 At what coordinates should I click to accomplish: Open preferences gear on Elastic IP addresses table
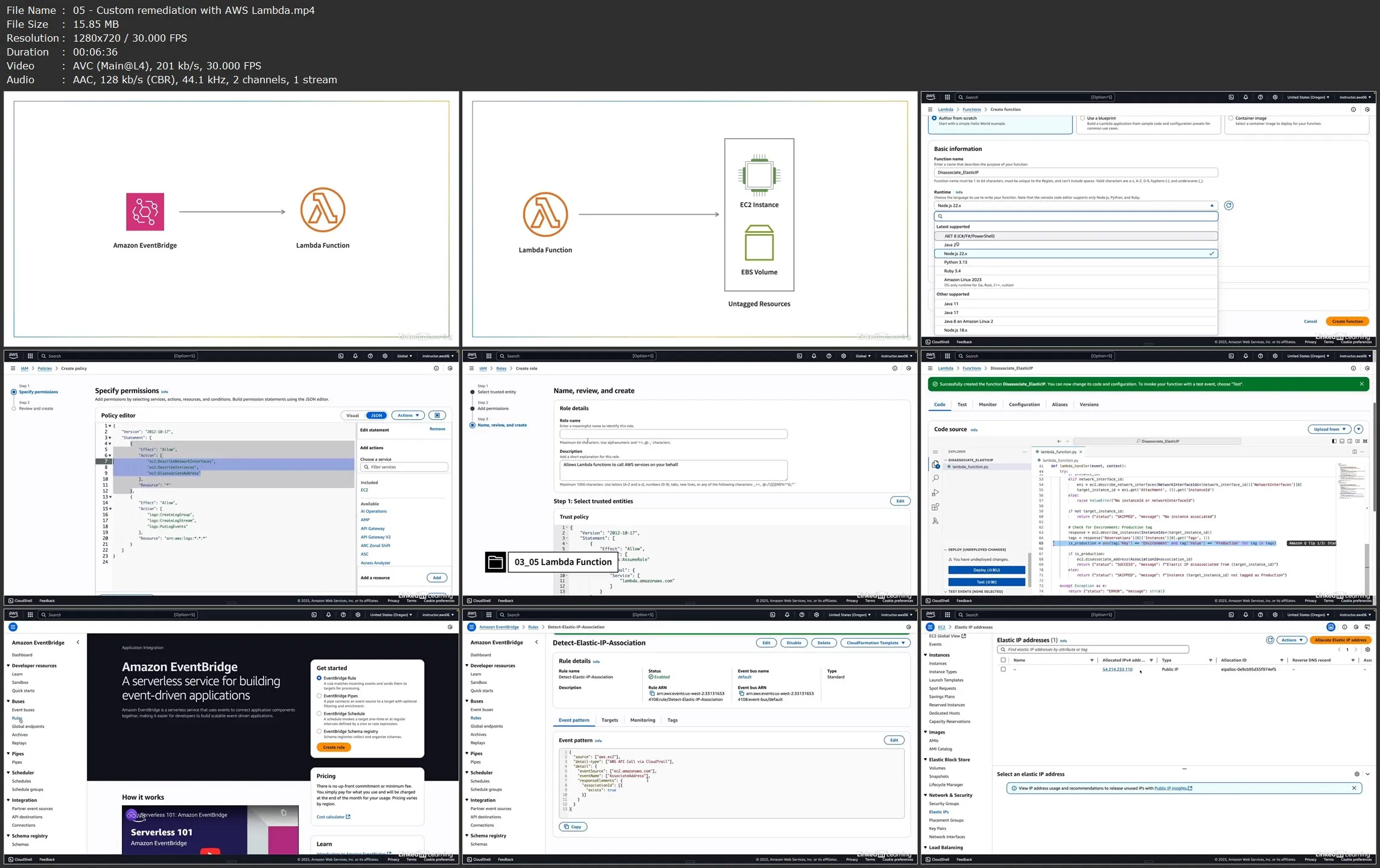coord(1367,650)
